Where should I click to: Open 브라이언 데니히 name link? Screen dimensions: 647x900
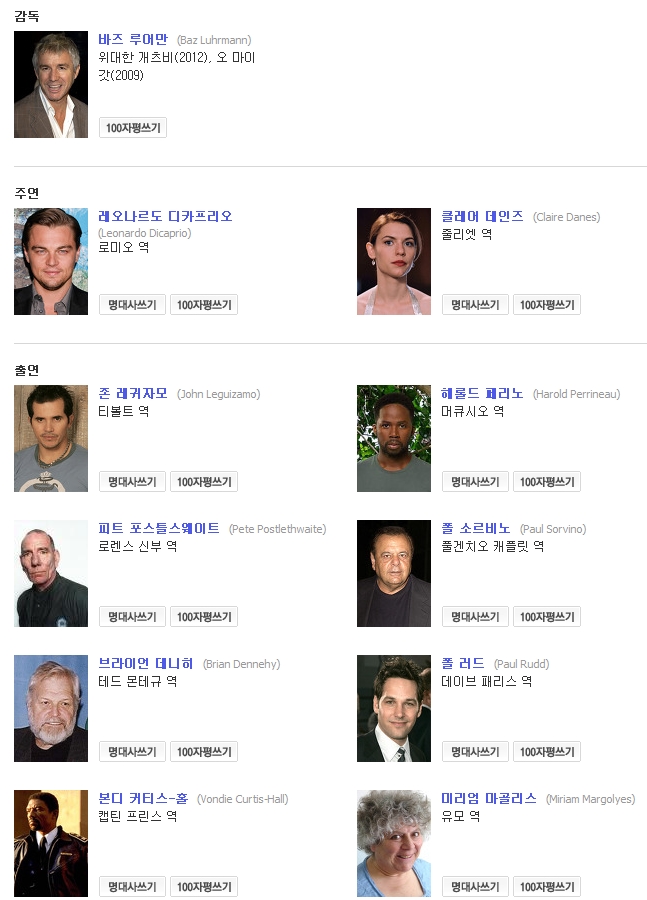(x=146, y=663)
